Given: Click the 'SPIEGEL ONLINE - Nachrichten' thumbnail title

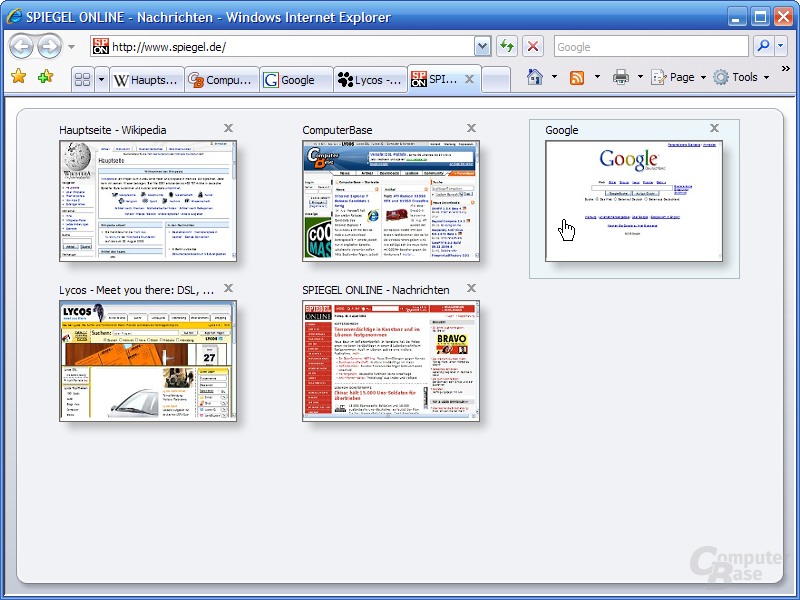Looking at the screenshot, I should pyautogui.click(x=376, y=290).
